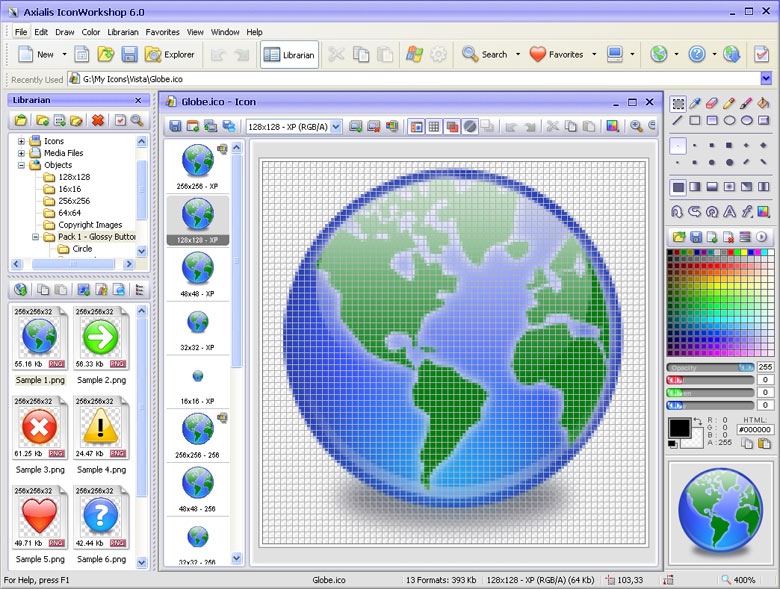780x589 pixels.
Task: Click the Opacity slider
Action: [x=710, y=368]
